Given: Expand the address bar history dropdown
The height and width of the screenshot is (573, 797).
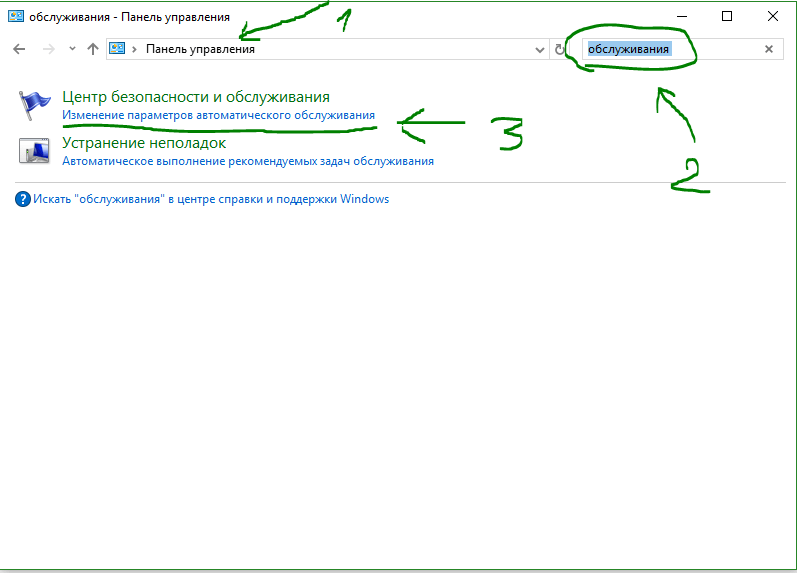Looking at the screenshot, I should tap(540, 50).
